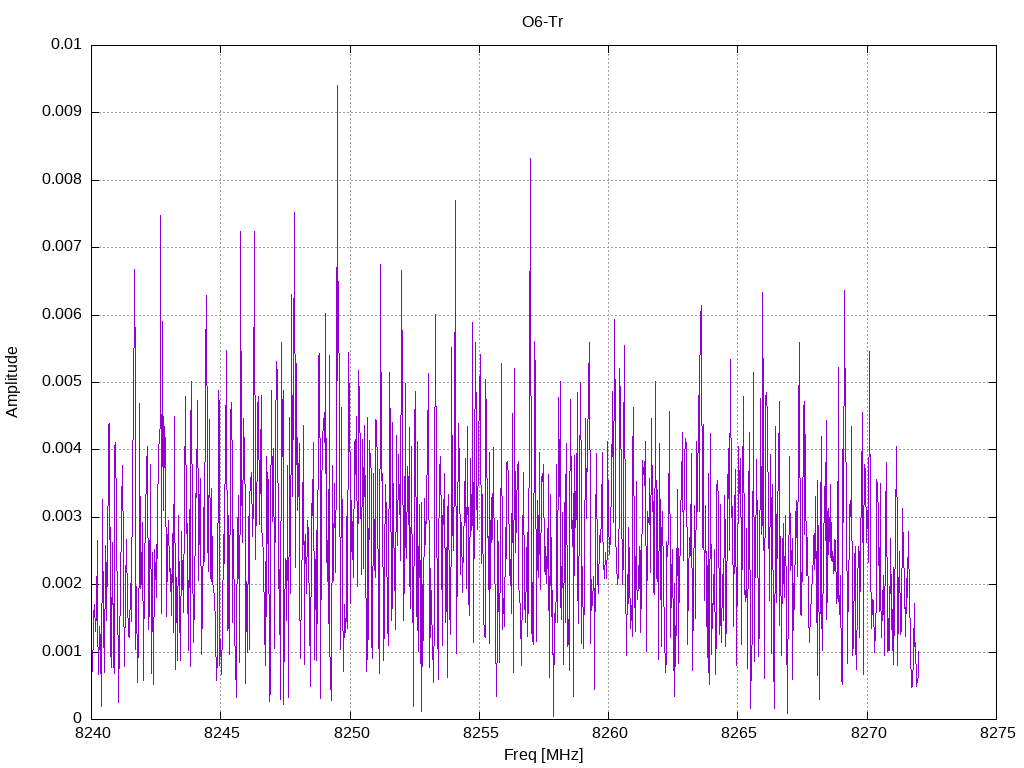Click y-axis tick label 0.001

[x=62, y=652]
